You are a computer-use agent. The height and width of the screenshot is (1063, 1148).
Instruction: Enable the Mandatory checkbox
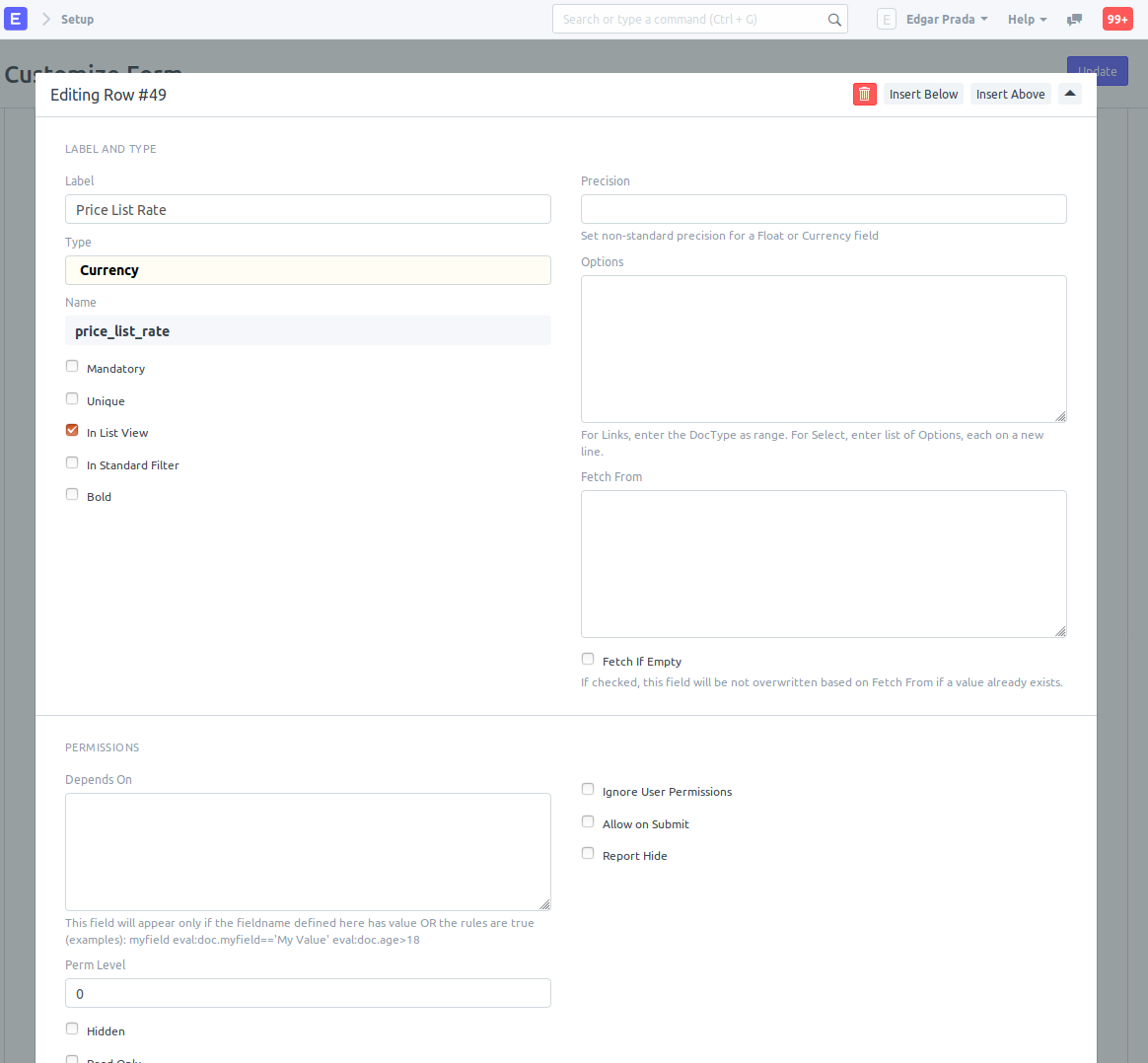tap(72, 366)
